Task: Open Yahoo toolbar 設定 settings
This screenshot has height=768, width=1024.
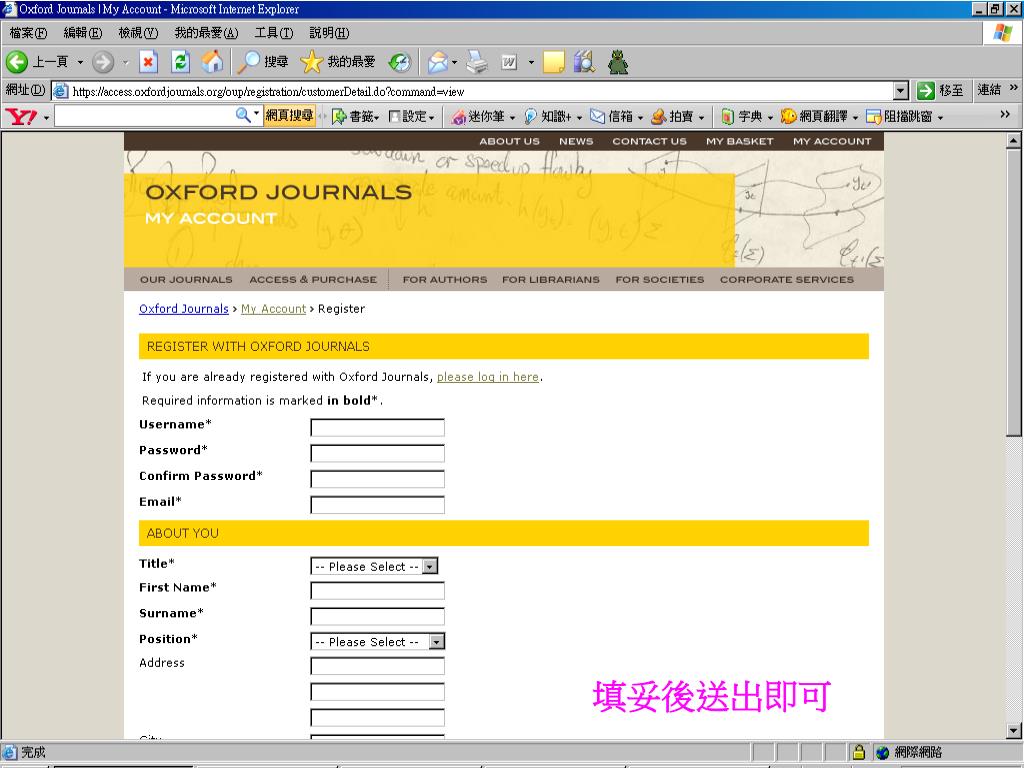Action: [411, 116]
